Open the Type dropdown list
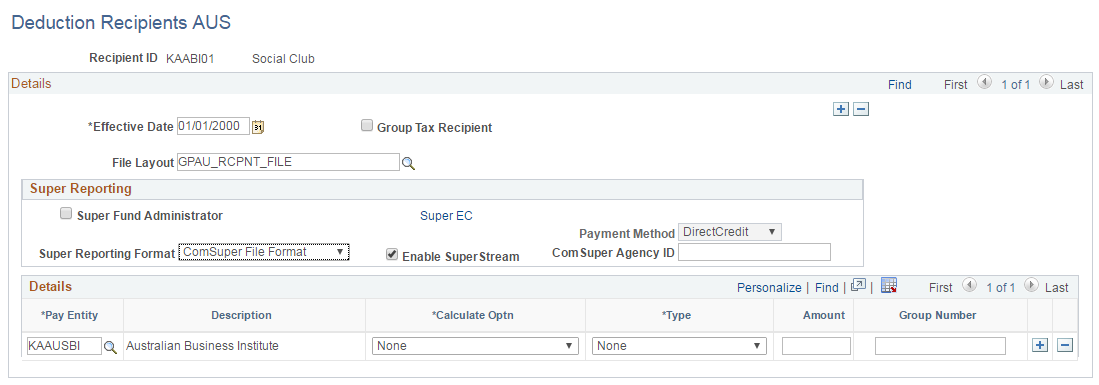The image size is (1099, 385). point(679,346)
